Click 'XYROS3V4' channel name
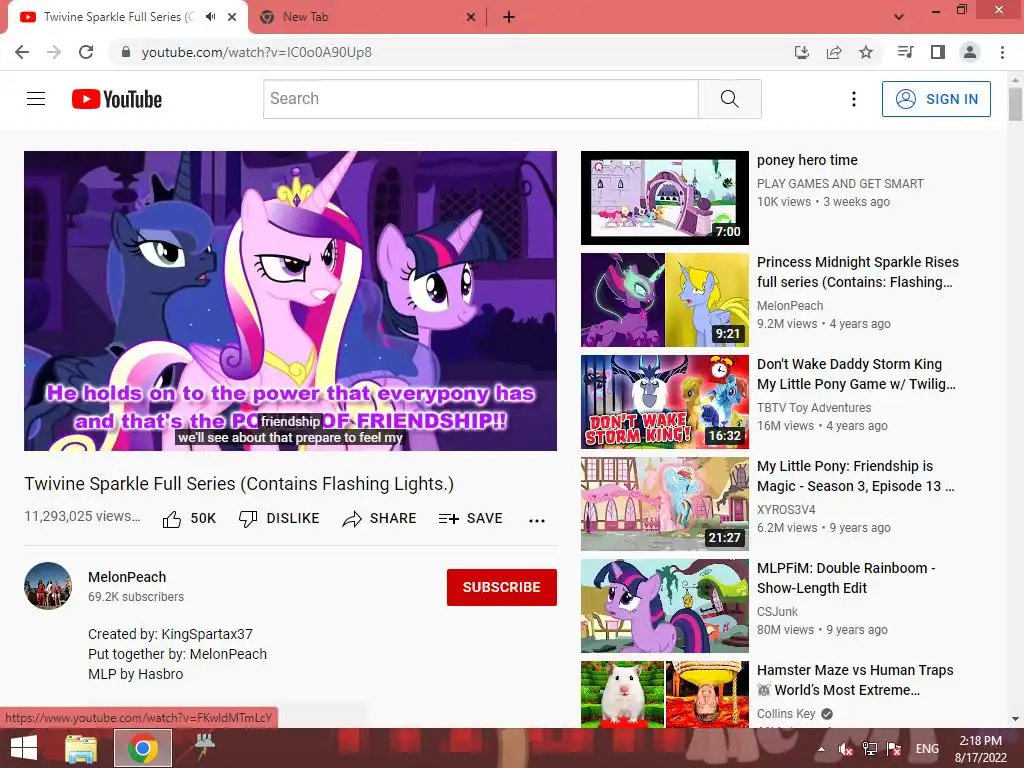Viewport: 1024px width, 768px height. 786,509
